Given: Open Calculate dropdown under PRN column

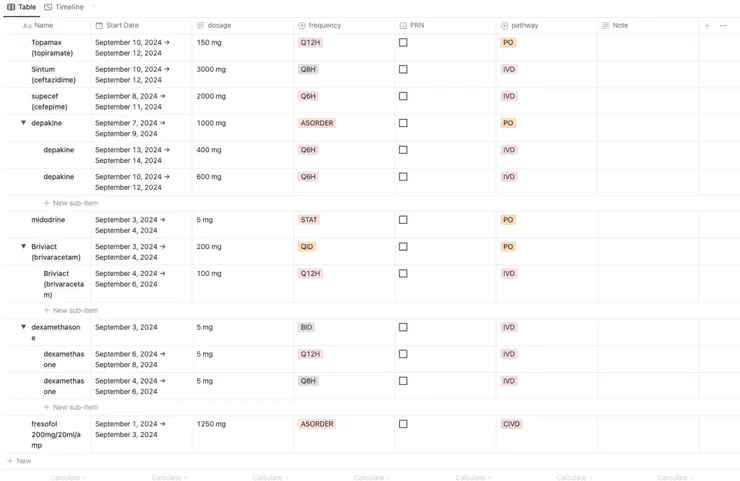Looking at the screenshot, I should 473,478.
